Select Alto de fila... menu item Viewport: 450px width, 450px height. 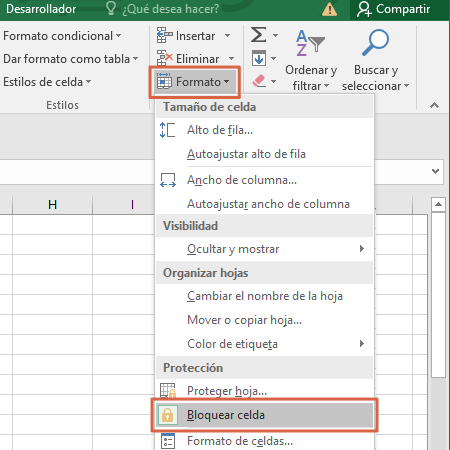(x=265, y=130)
